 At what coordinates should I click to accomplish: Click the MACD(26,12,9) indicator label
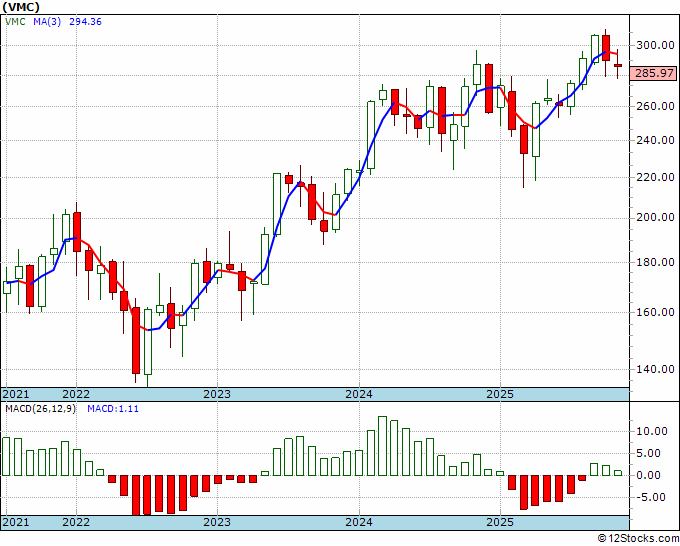(x=40, y=409)
